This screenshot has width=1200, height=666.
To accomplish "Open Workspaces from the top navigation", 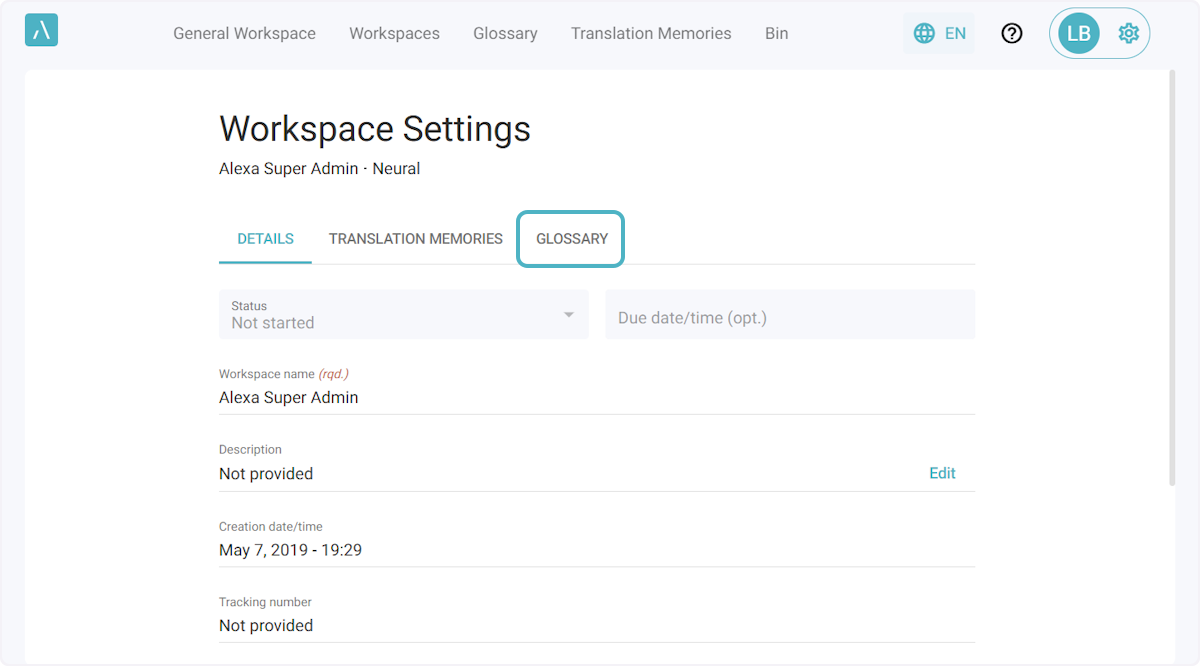I will point(394,33).
